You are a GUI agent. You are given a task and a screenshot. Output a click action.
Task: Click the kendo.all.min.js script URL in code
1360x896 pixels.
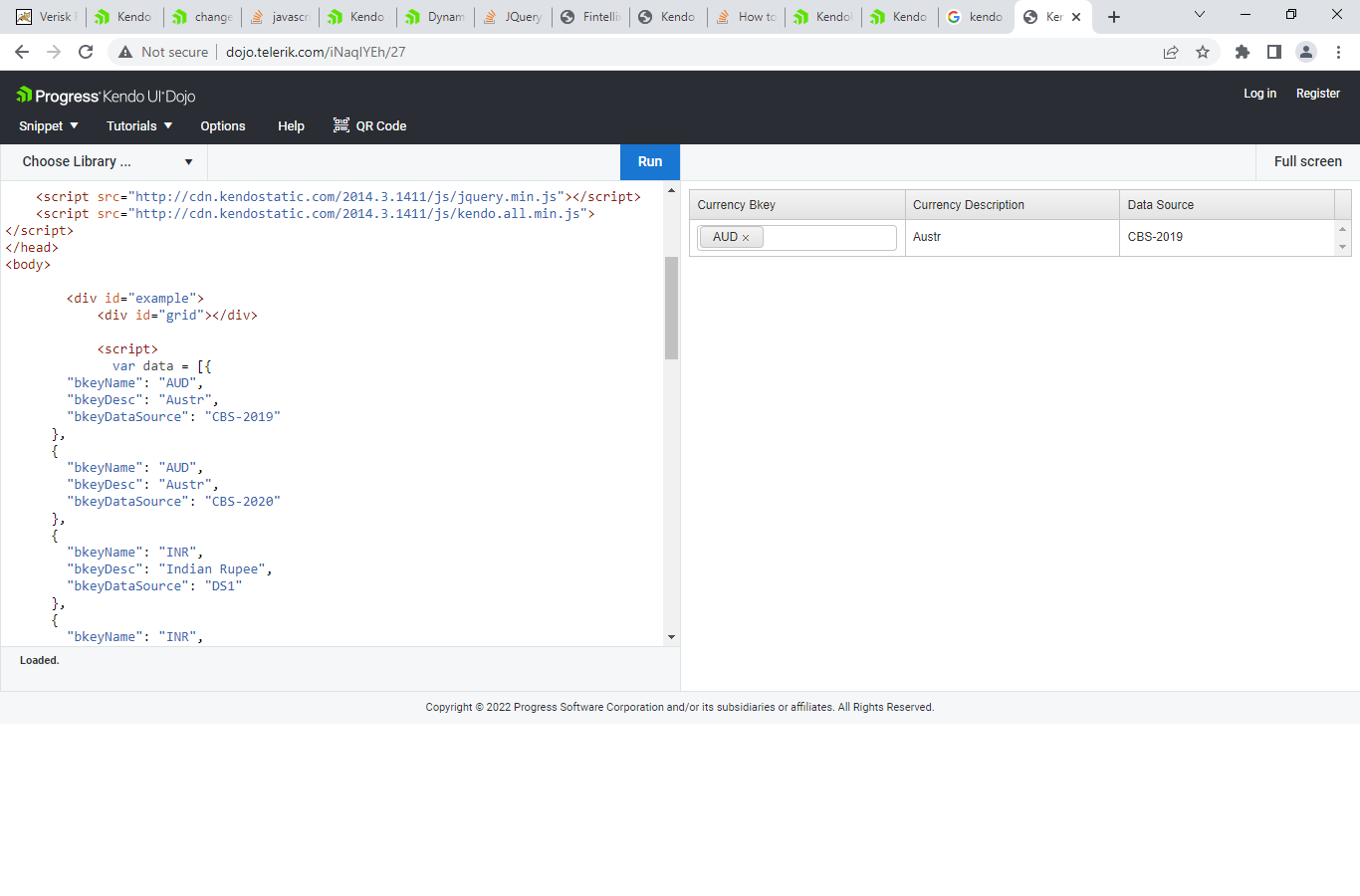tap(357, 214)
